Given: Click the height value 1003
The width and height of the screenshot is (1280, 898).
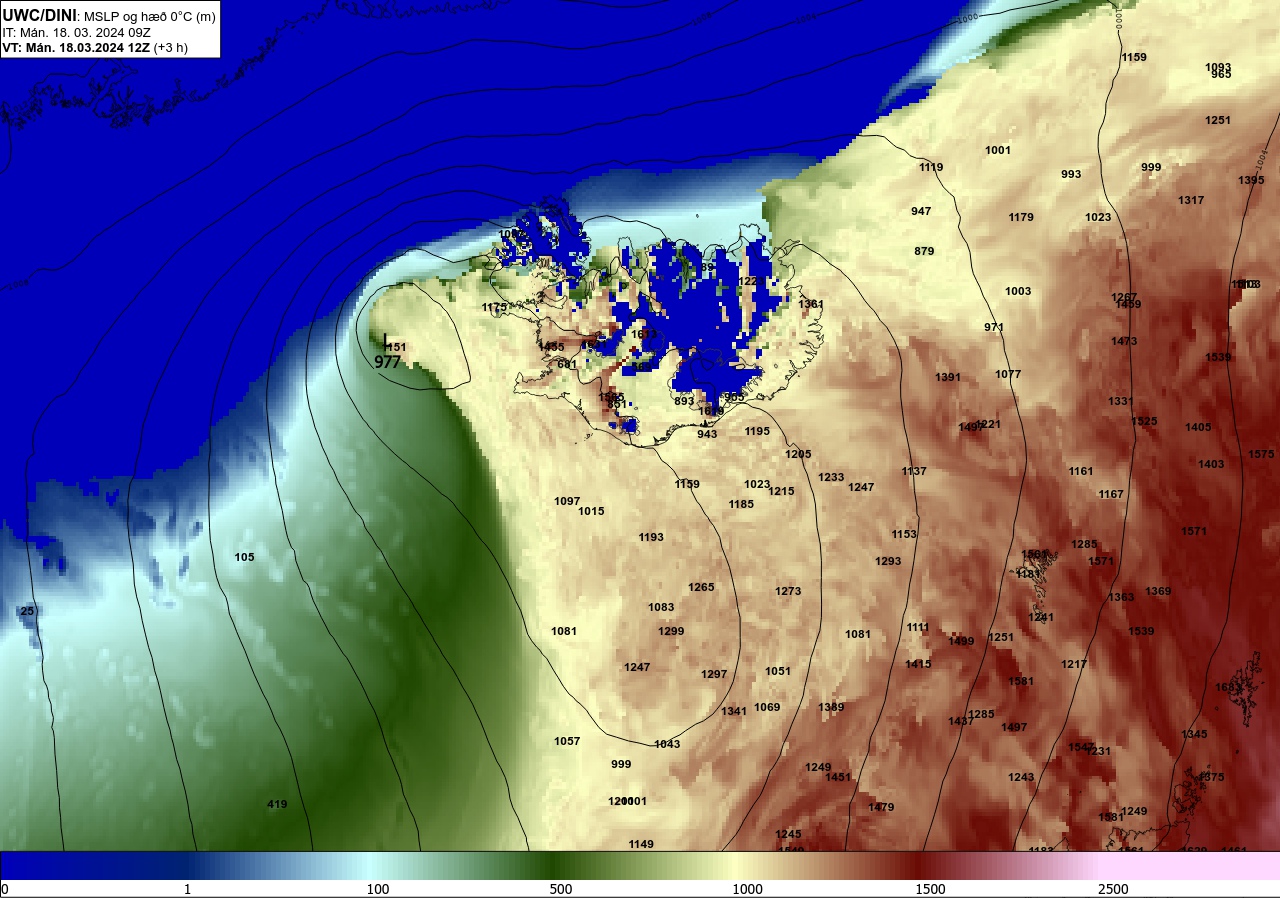Looking at the screenshot, I should (1018, 291).
